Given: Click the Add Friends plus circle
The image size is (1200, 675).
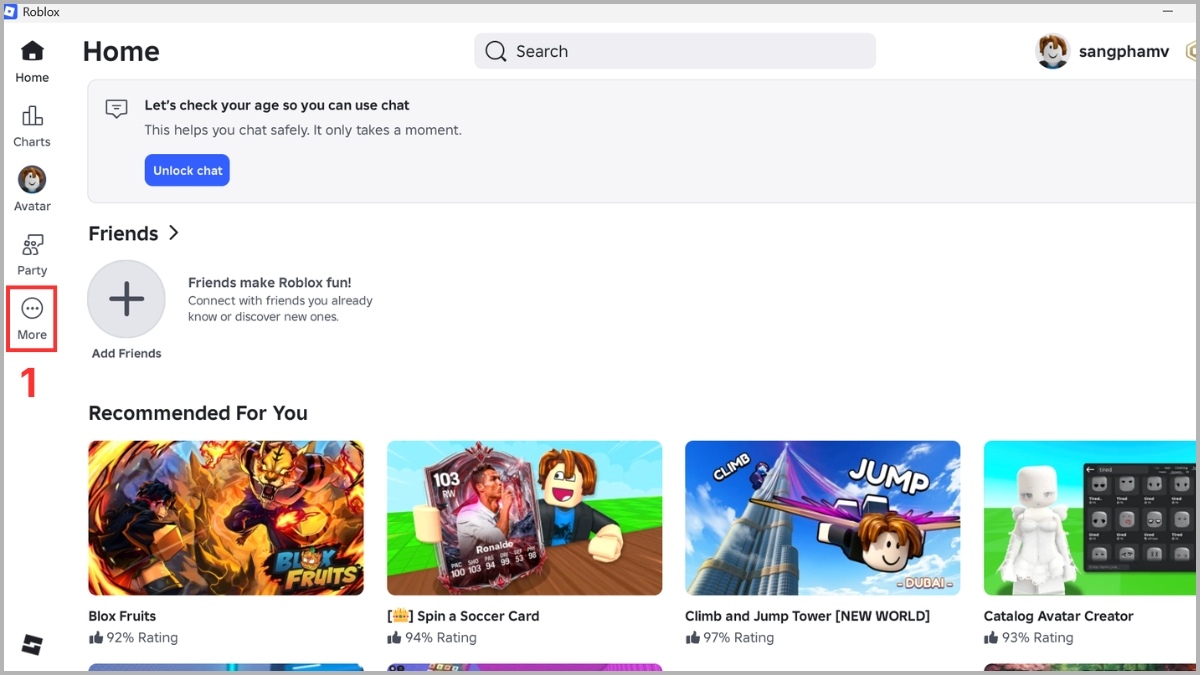Looking at the screenshot, I should click(x=126, y=299).
